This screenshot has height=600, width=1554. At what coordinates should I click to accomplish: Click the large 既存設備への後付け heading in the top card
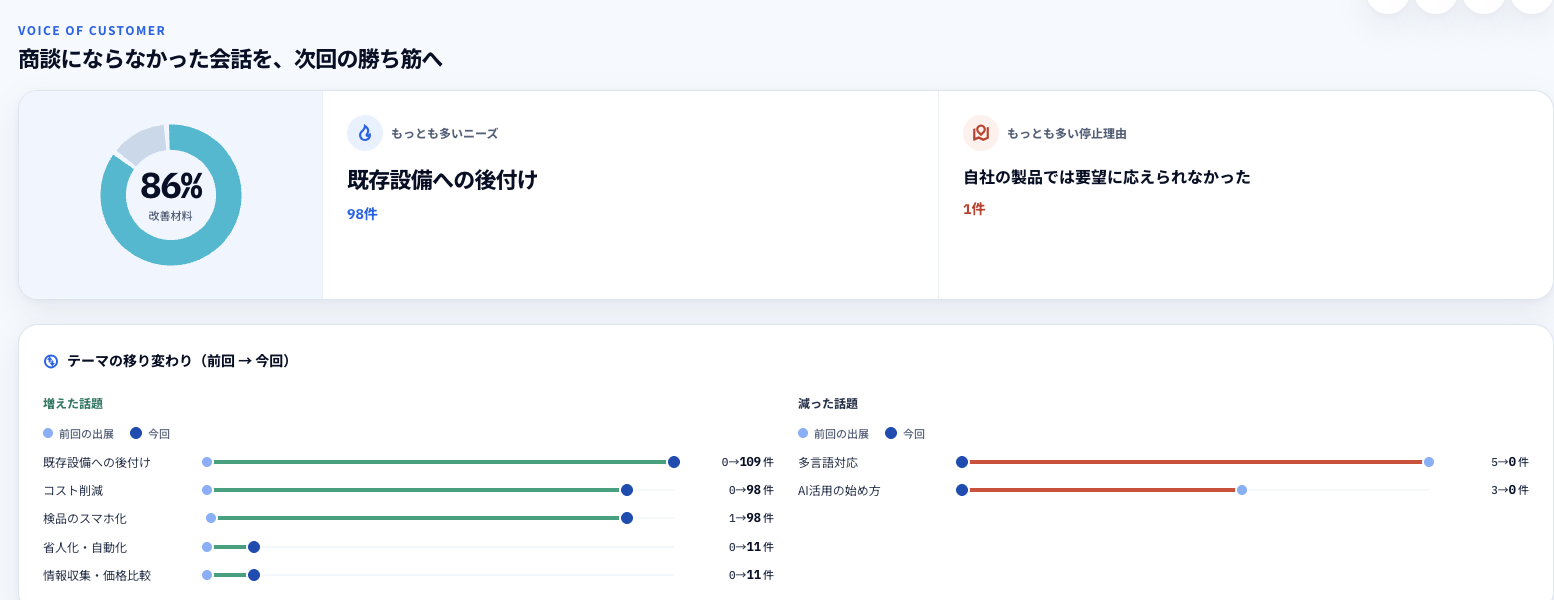point(442,180)
